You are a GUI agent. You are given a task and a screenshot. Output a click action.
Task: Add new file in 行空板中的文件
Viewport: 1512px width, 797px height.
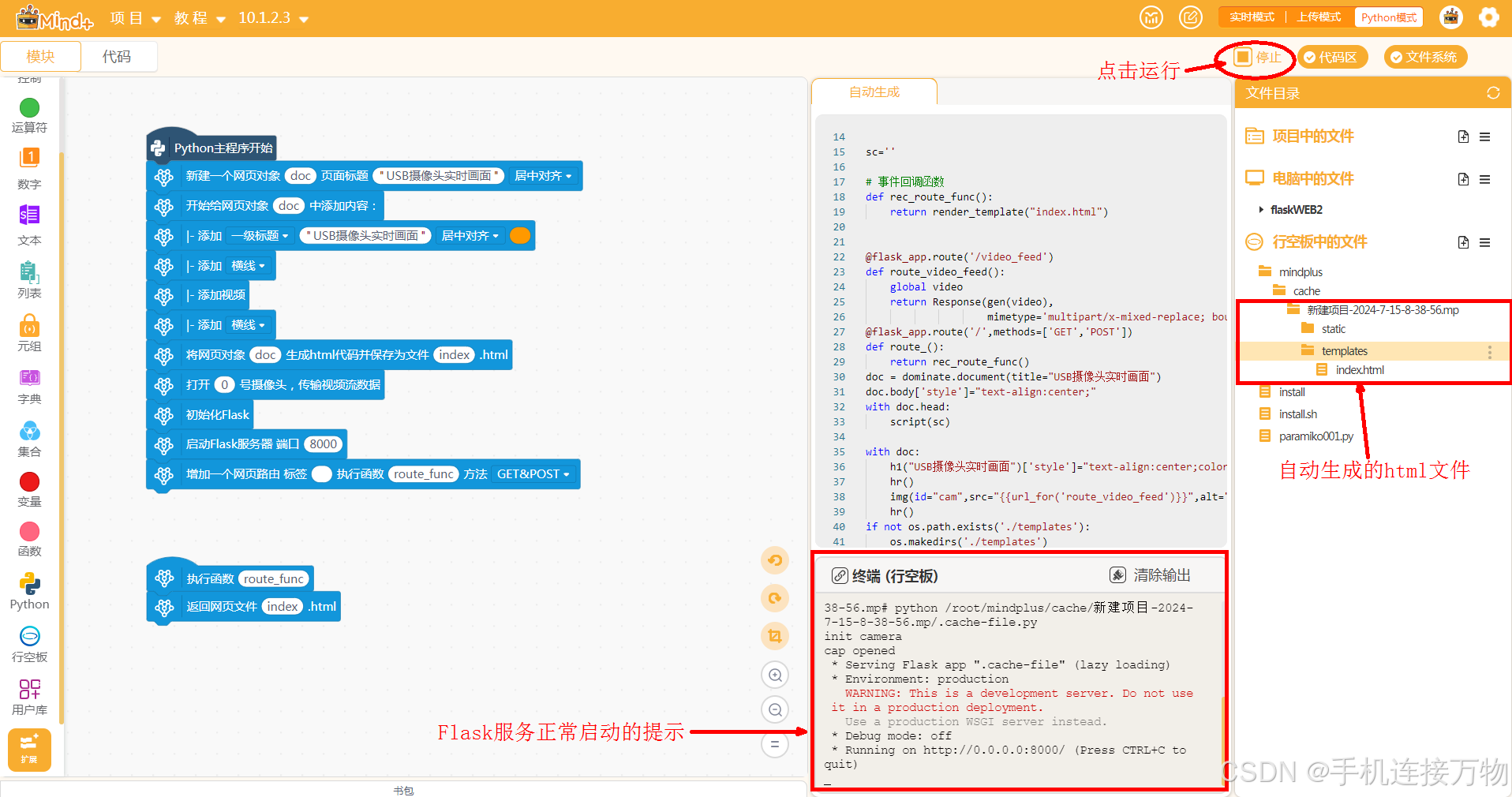pos(1463,242)
